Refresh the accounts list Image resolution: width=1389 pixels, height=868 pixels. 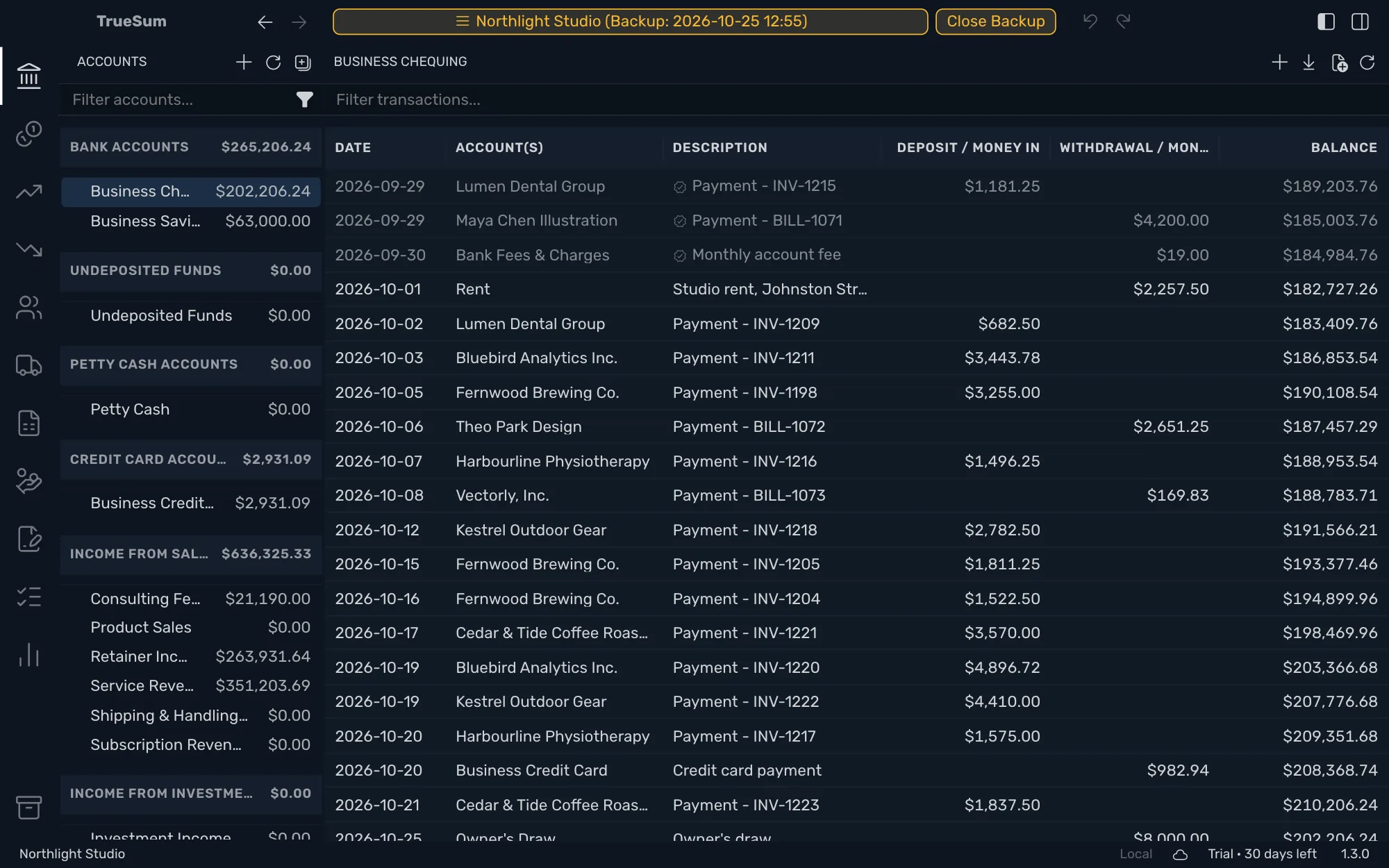[273, 62]
